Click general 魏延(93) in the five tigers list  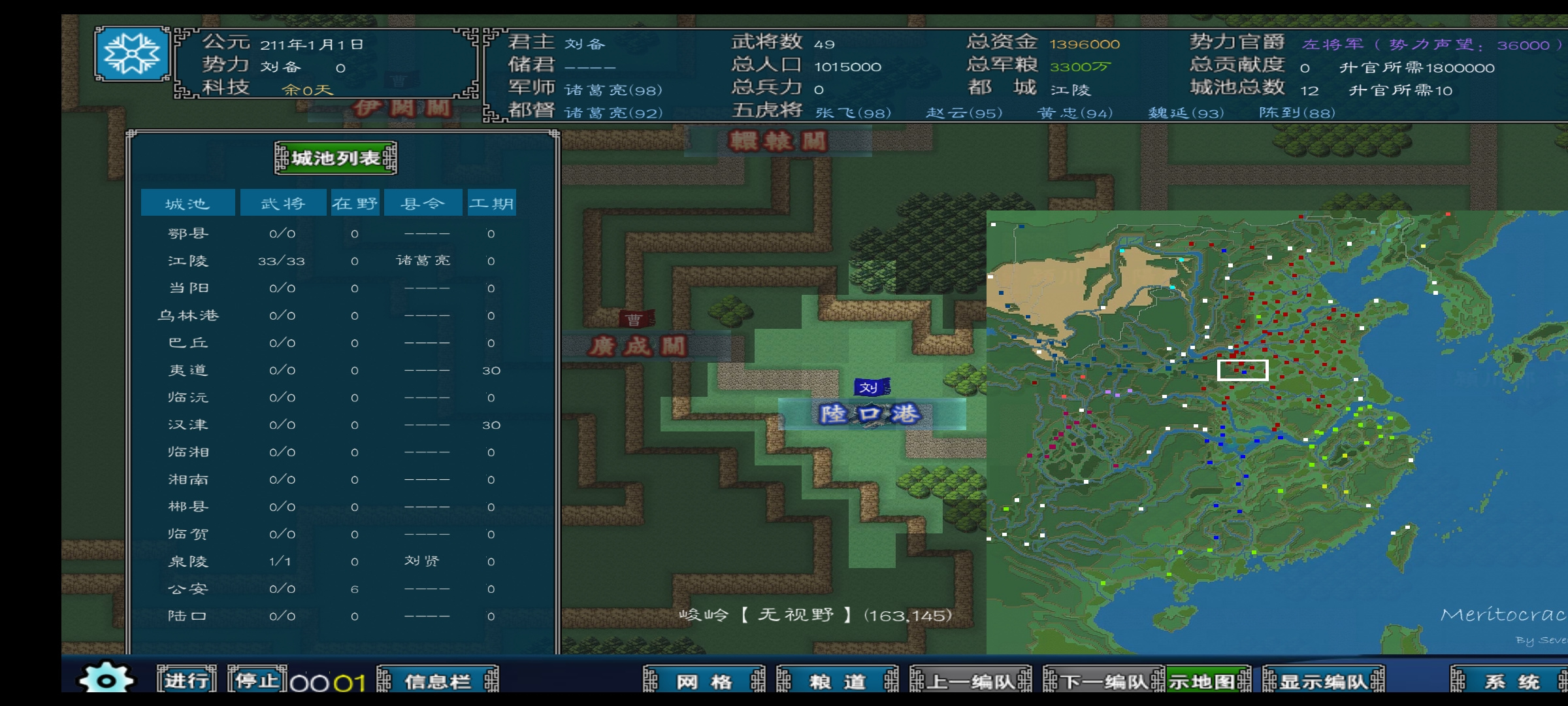coord(1186,112)
